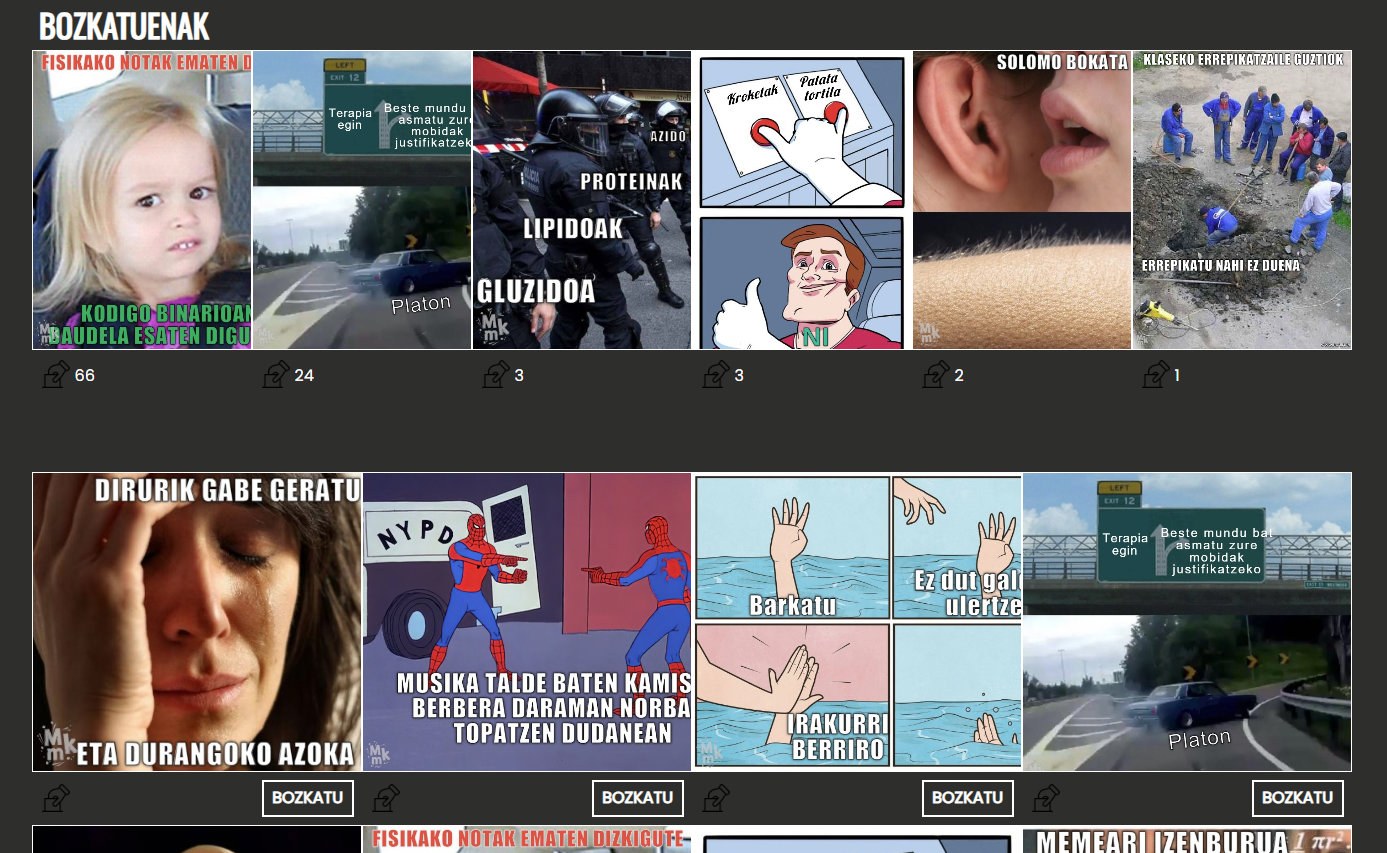
Task: Click vote icon below the drowning hand meme
Action: (716, 798)
